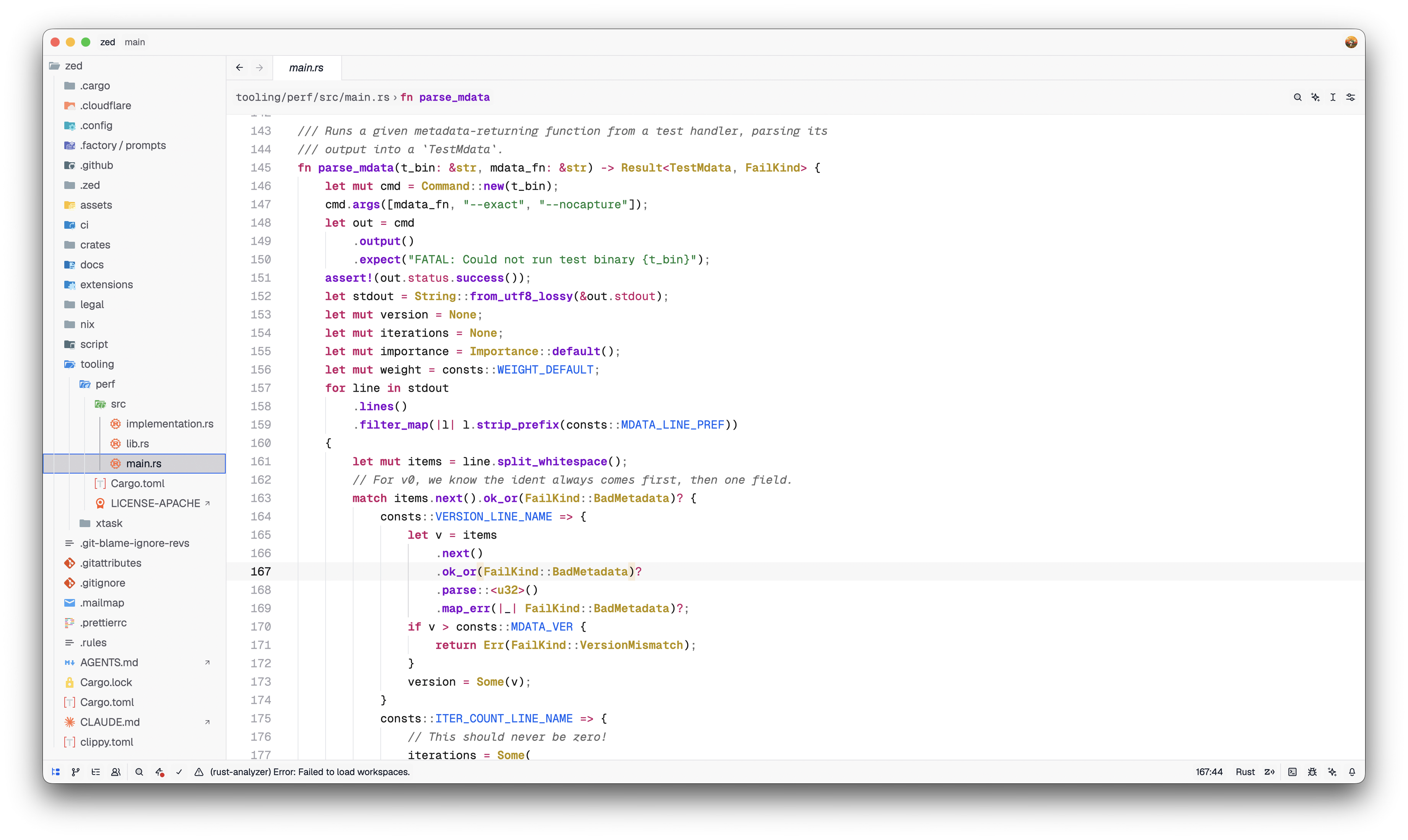The height and width of the screenshot is (840, 1408).
Task: Click the Zed edit prediction icon
Action: 1269,772
